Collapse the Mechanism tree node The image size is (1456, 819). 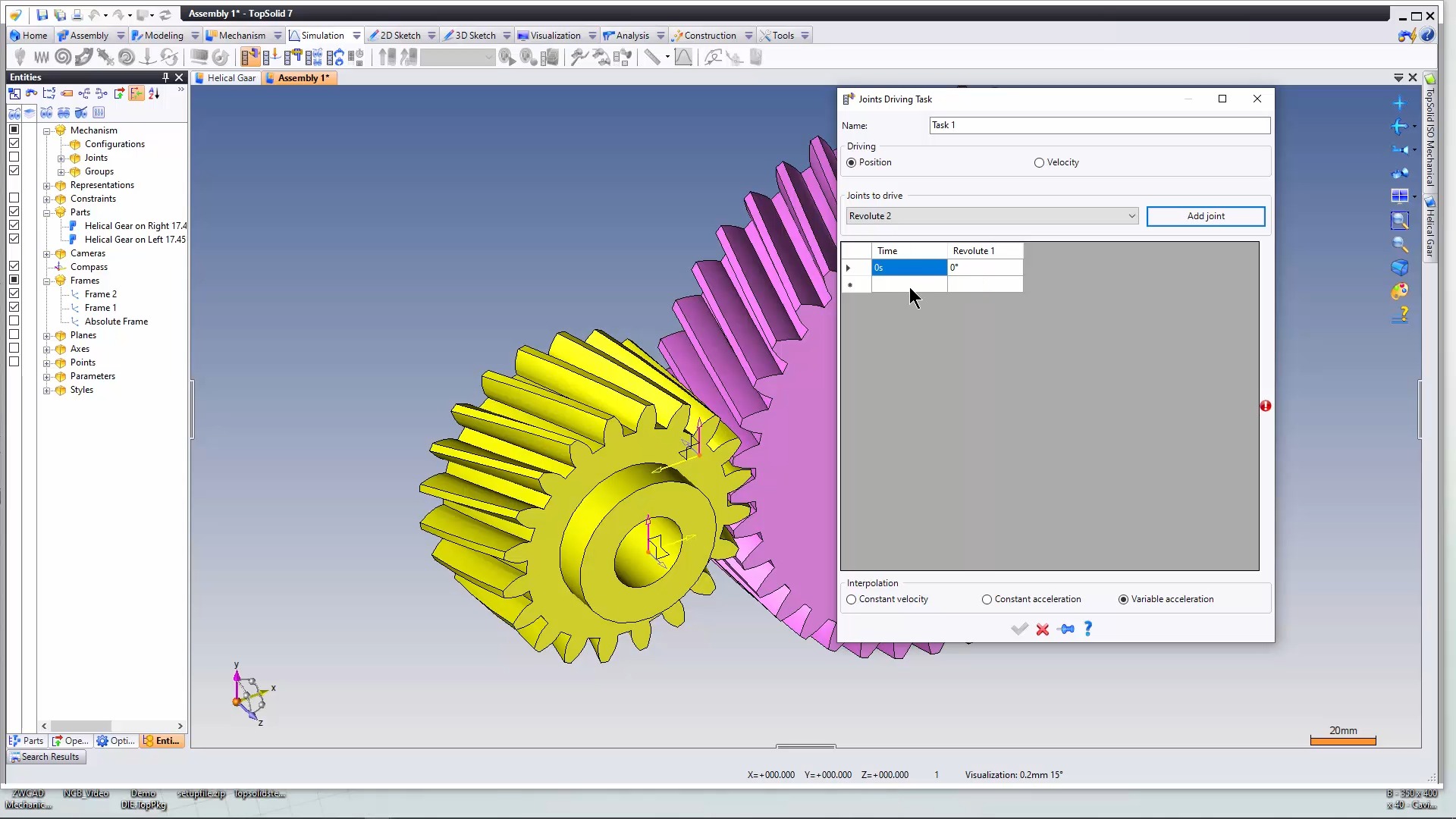pos(47,130)
